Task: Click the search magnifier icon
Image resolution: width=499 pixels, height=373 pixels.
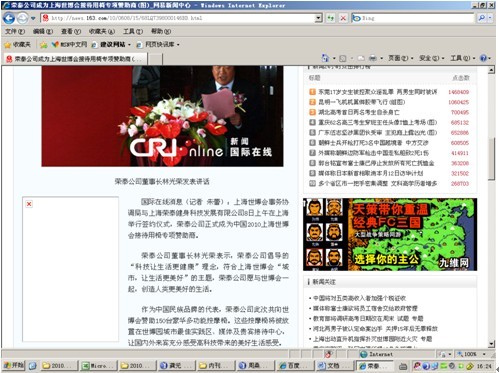Action: [x=481, y=18]
